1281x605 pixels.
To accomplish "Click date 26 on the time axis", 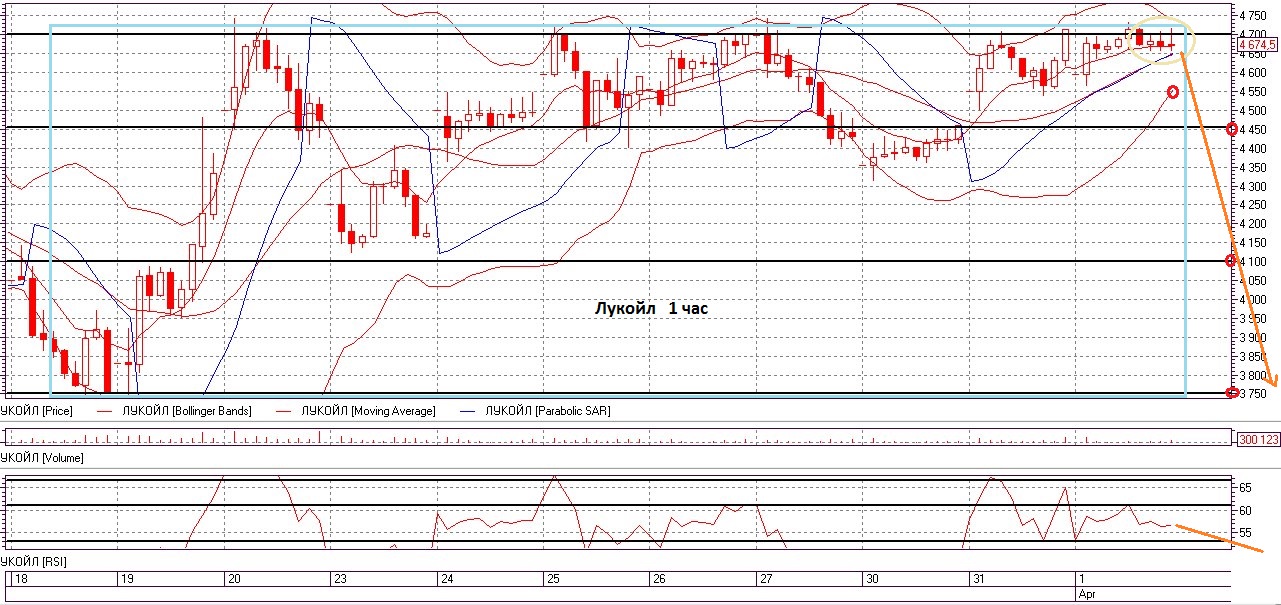I will (658, 579).
